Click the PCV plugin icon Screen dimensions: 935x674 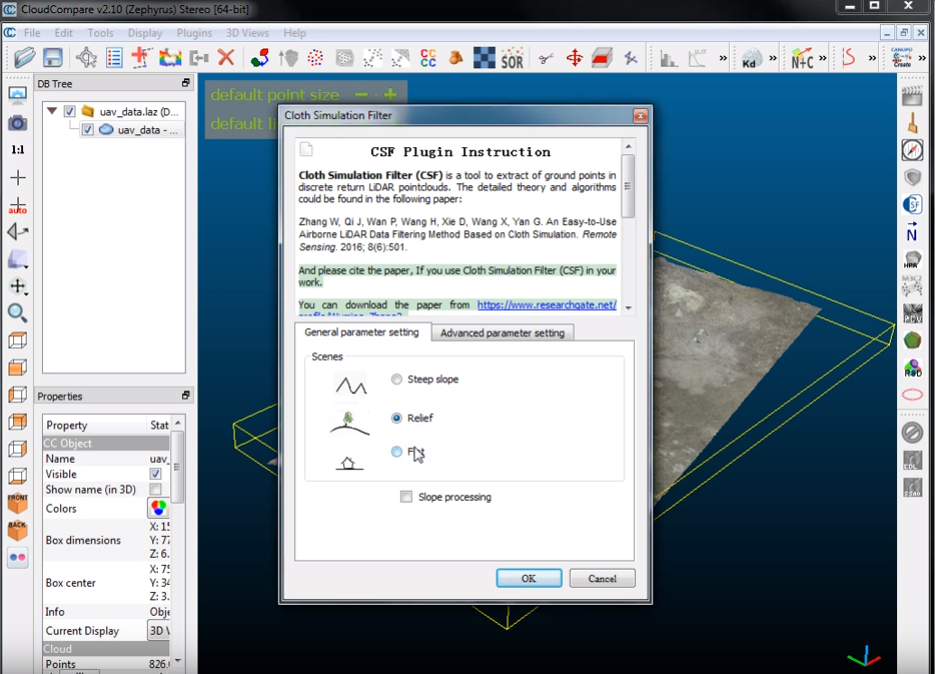[912, 313]
